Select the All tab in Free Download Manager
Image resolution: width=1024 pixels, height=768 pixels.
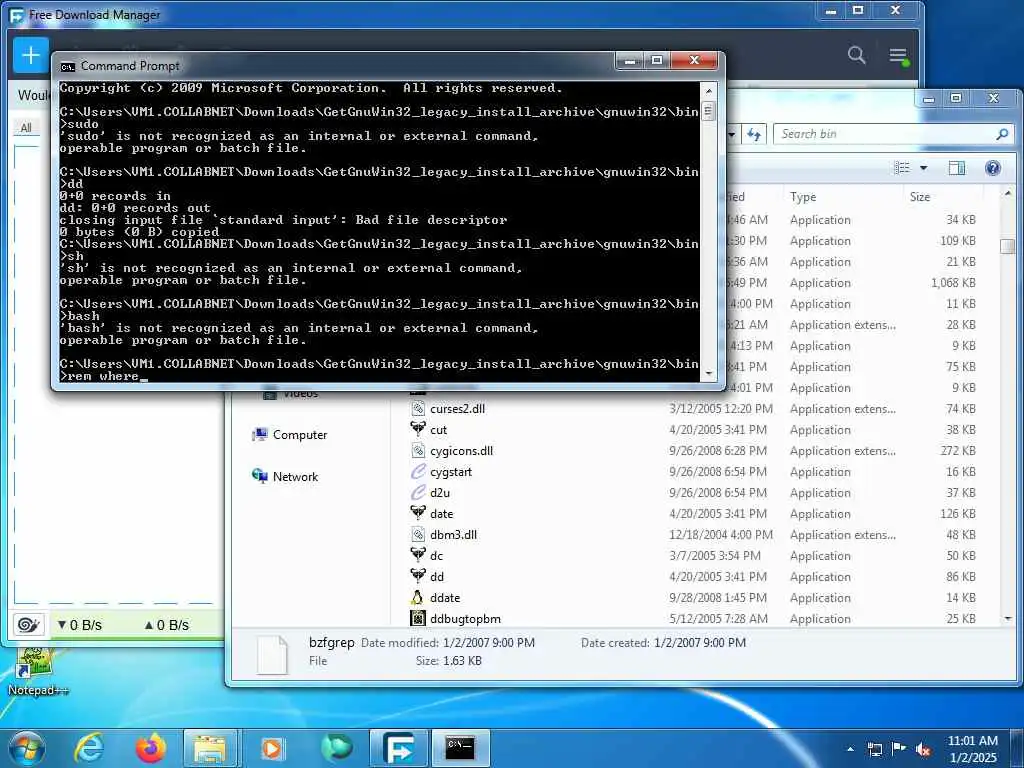pos(25,127)
